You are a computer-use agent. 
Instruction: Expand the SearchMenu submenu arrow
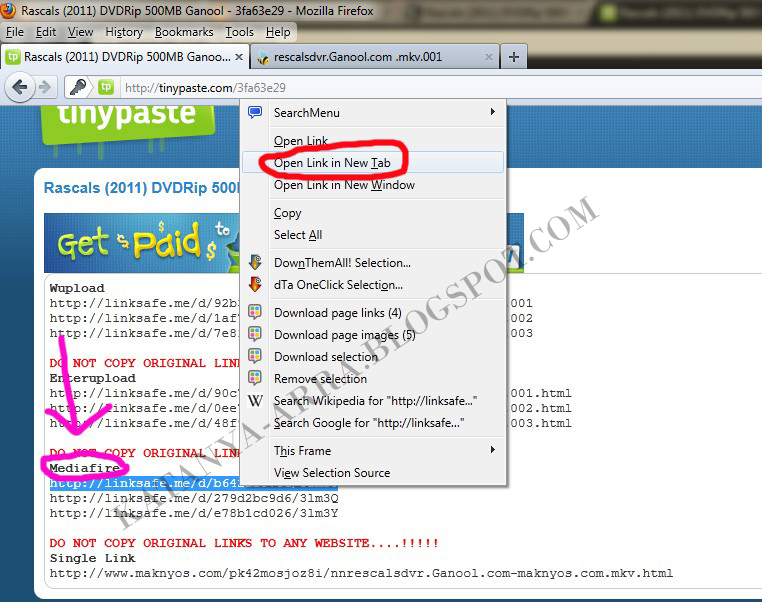492,112
